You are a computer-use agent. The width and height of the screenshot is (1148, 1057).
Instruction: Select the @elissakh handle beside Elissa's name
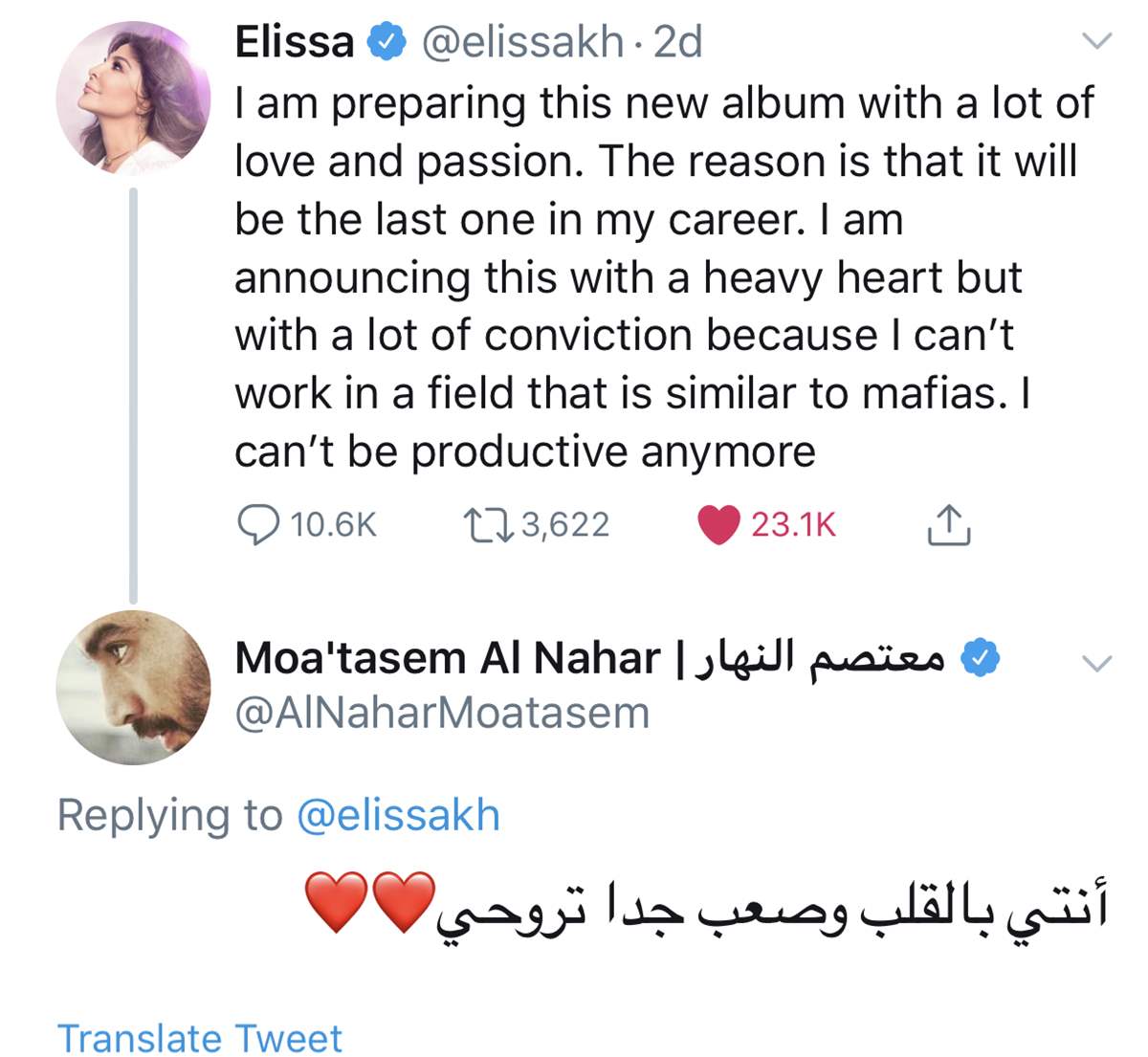[522, 42]
